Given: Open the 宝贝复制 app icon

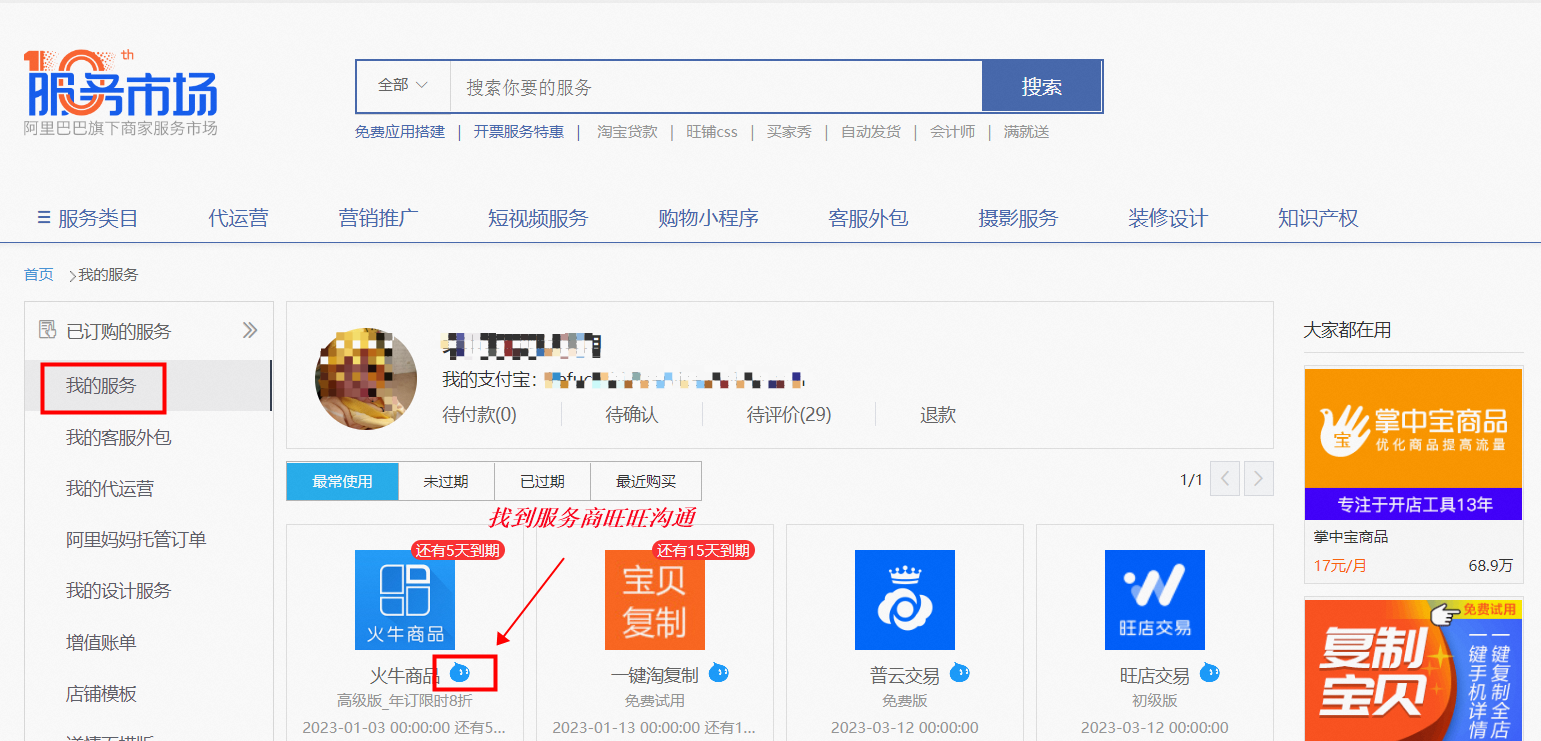Looking at the screenshot, I should [x=655, y=600].
